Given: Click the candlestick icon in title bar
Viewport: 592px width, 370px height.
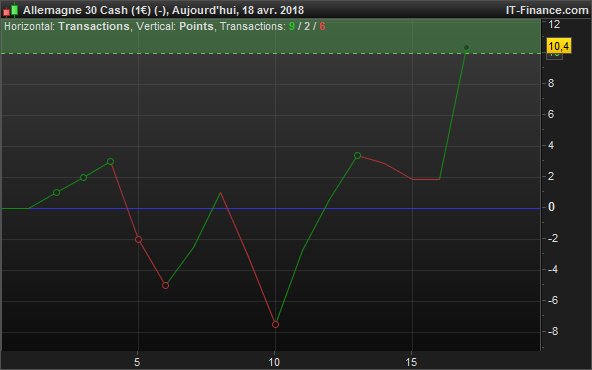Looking at the screenshot, I should [11, 10].
